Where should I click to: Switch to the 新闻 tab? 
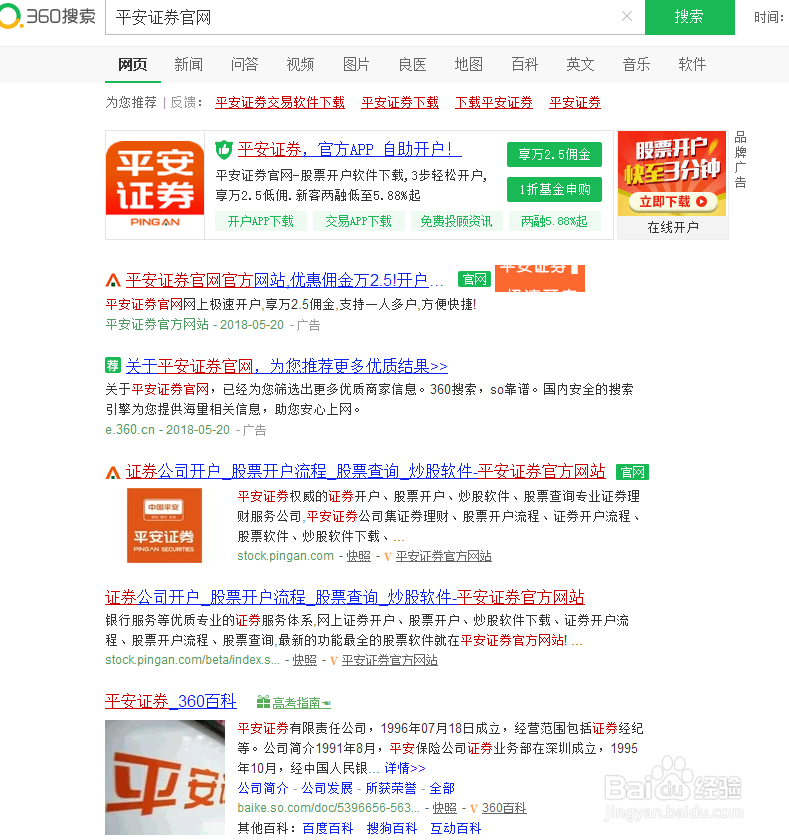click(189, 64)
